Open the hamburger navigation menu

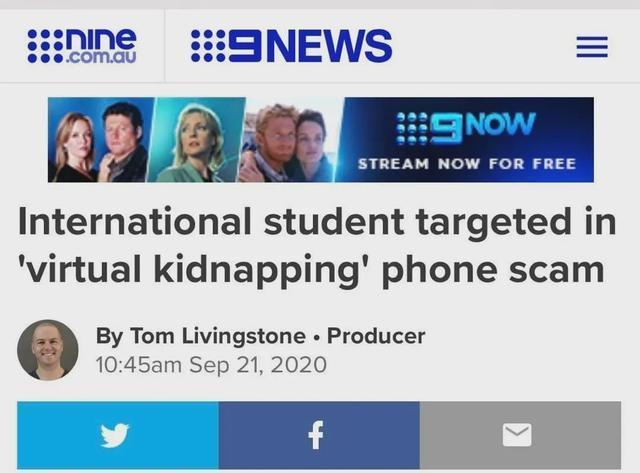coord(592,47)
